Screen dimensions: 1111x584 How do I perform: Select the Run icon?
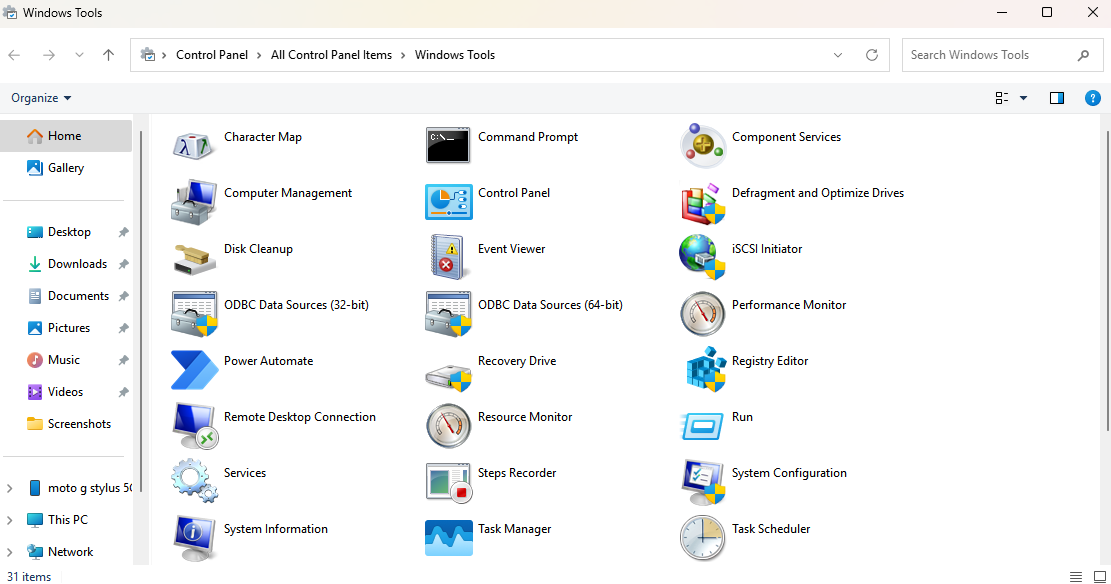[x=702, y=425]
